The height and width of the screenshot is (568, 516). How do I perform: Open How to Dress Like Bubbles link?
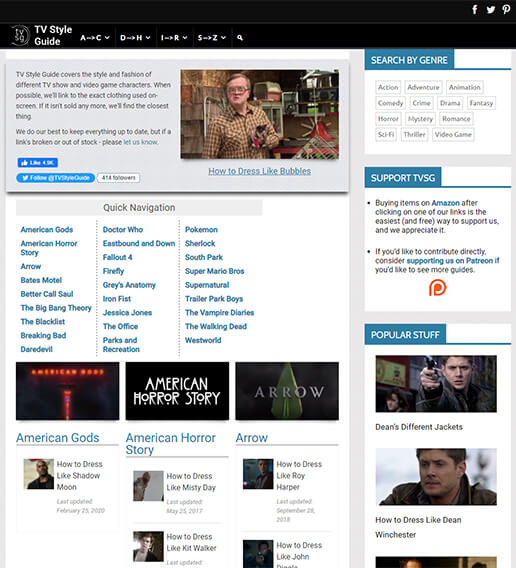click(x=259, y=171)
